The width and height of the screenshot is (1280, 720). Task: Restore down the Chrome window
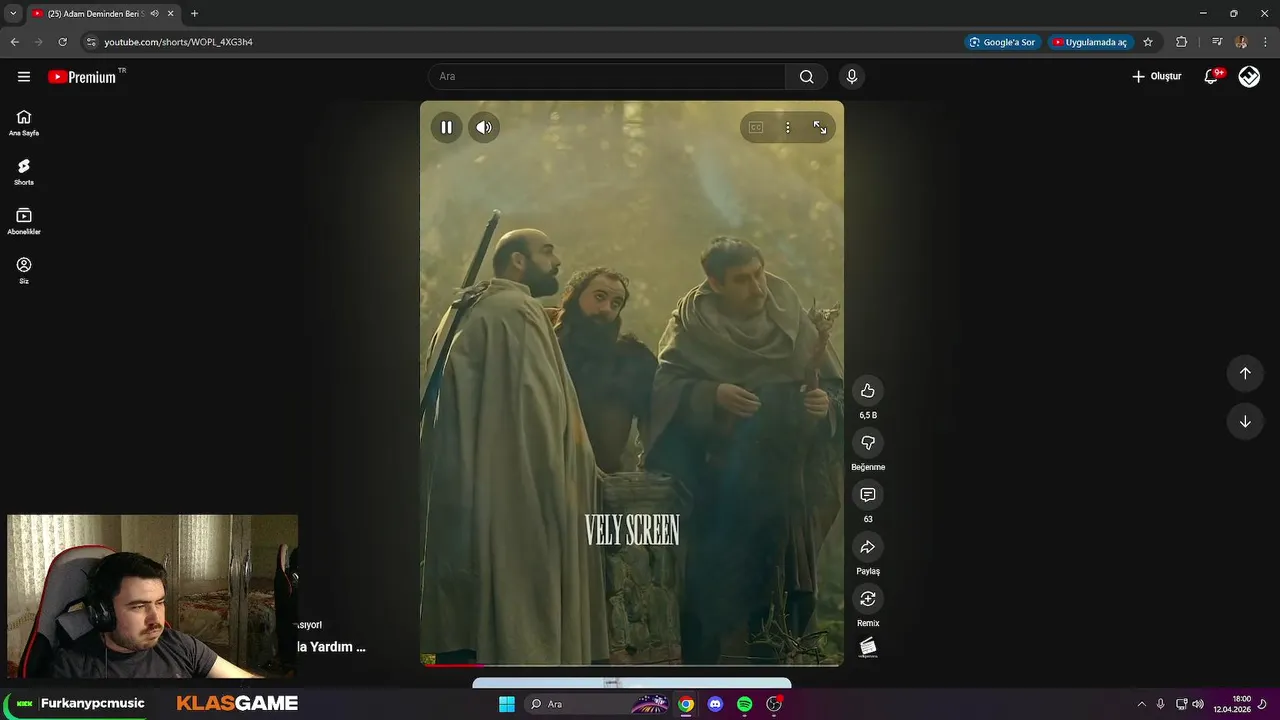1233,13
